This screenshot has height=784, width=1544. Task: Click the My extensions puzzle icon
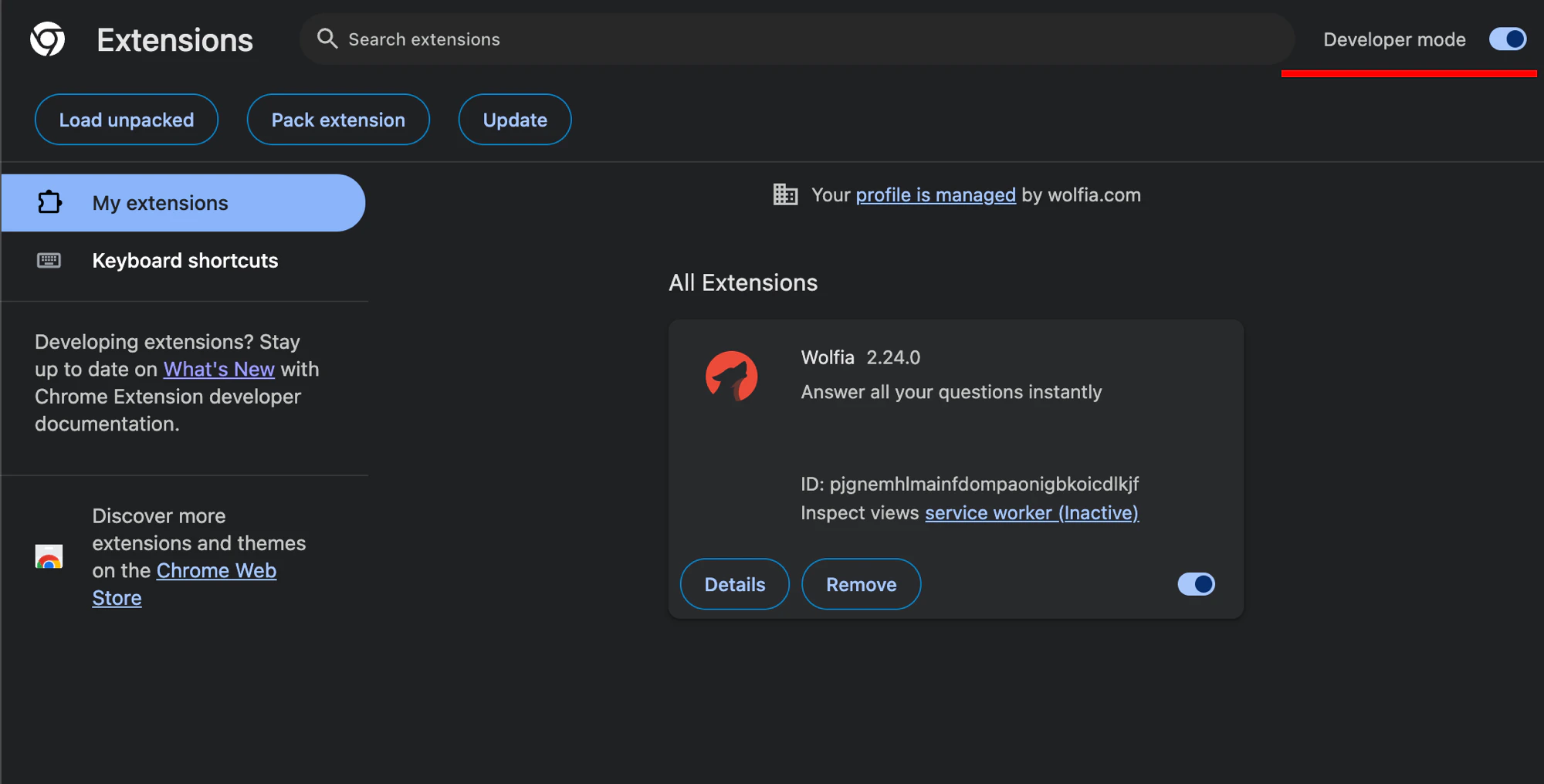coord(49,202)
